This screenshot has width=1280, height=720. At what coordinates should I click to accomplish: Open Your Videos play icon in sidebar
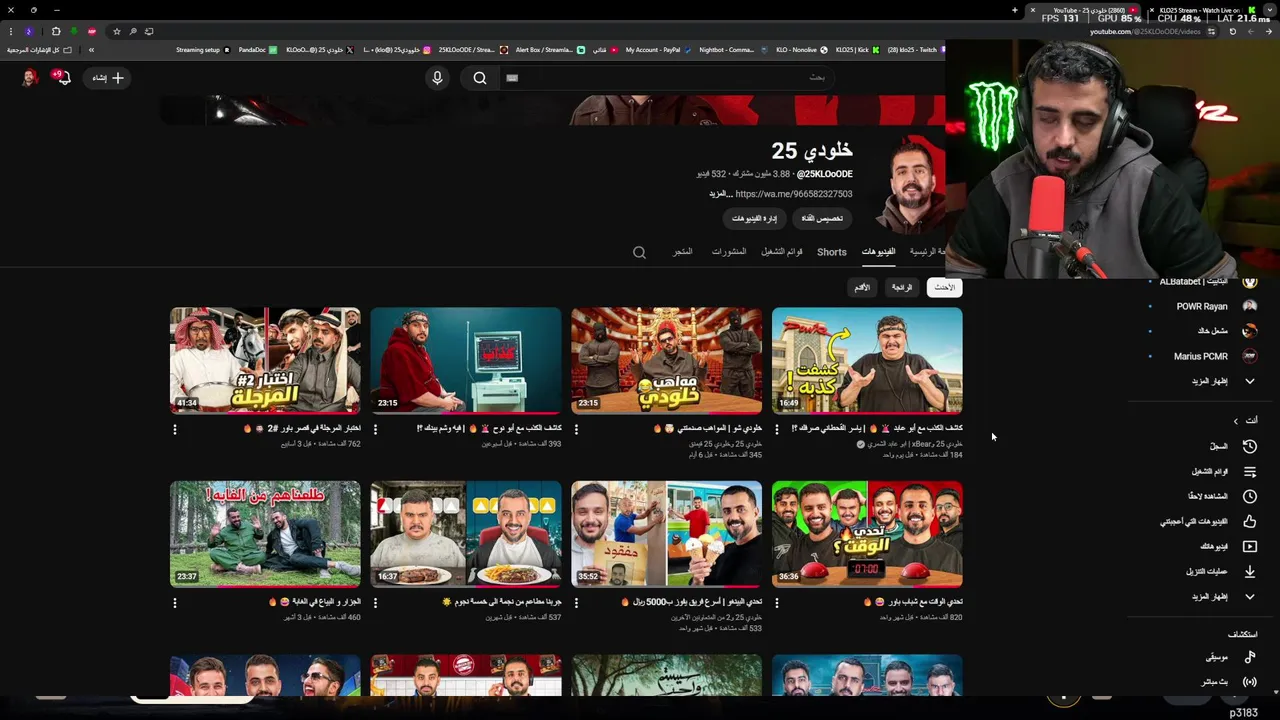coord(1249,547)
